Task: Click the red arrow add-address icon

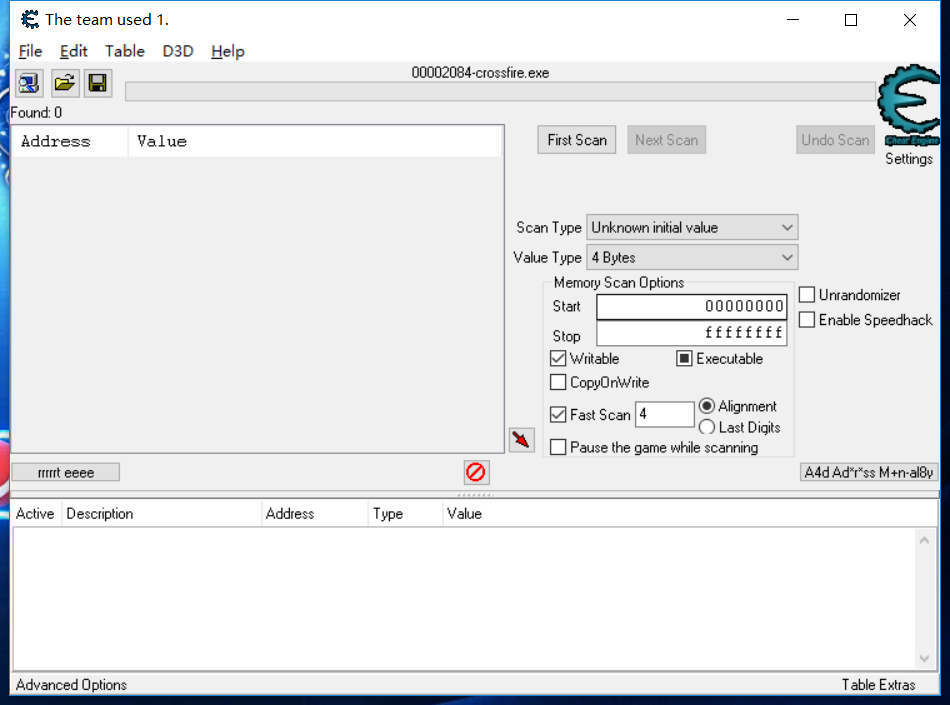Action: (x=522, y=439)
